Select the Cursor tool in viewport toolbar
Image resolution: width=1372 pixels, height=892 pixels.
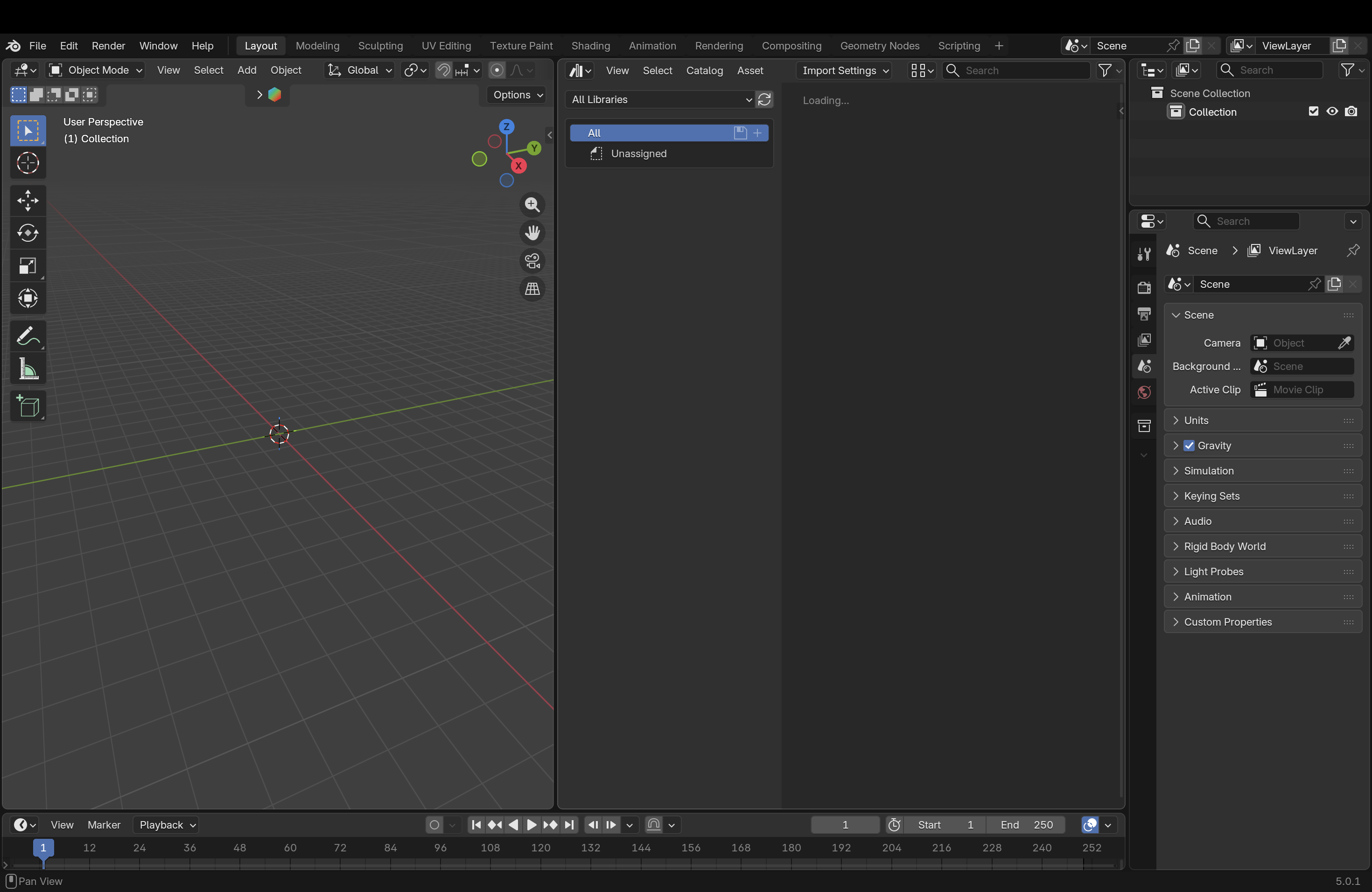pyautogui.click(x=28, y=163)
